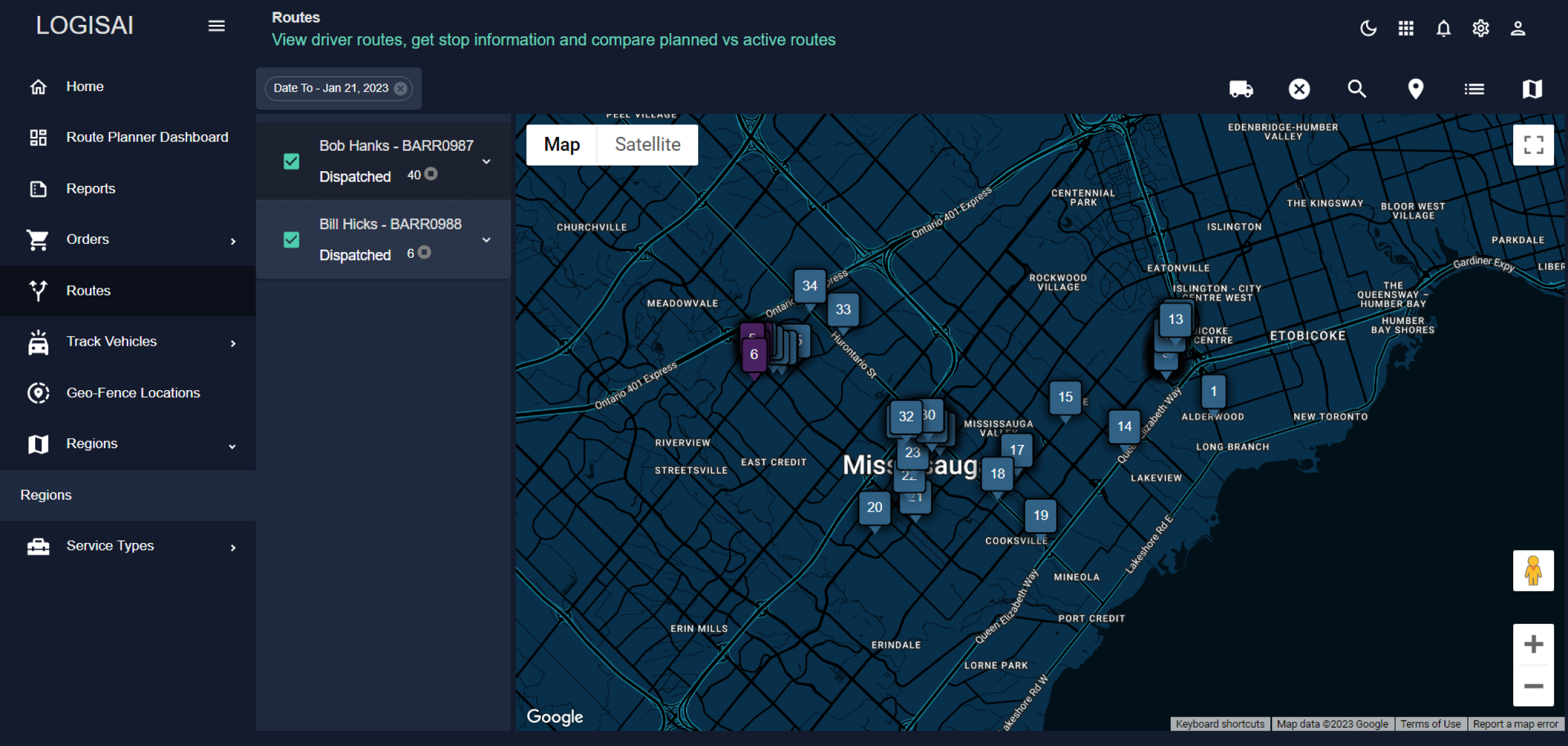Uncheck Bill Hicks BARR0988 route checkbox
Screen dimensions: 1568x746
(292, 240)
